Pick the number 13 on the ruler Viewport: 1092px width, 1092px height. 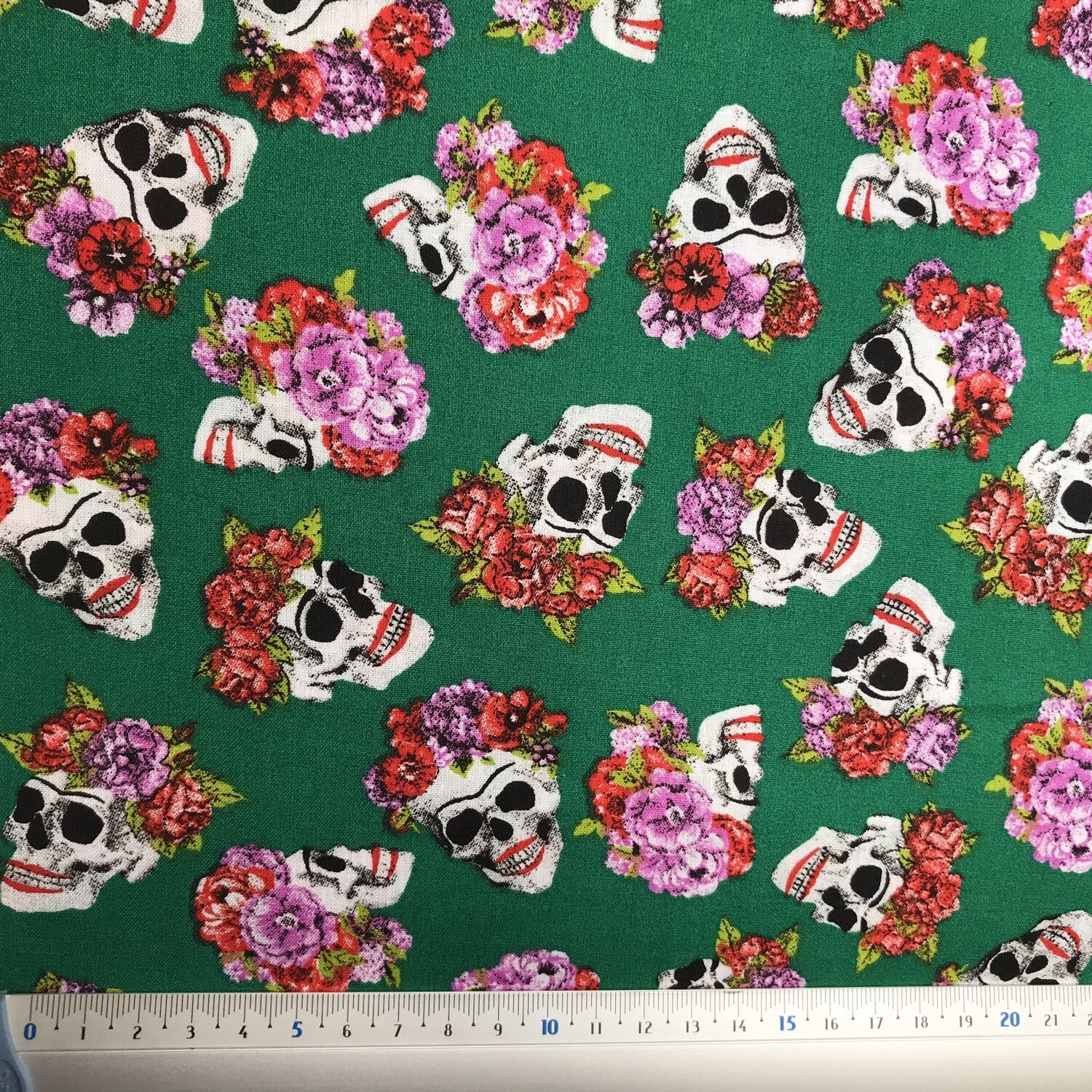point(692,1026)
